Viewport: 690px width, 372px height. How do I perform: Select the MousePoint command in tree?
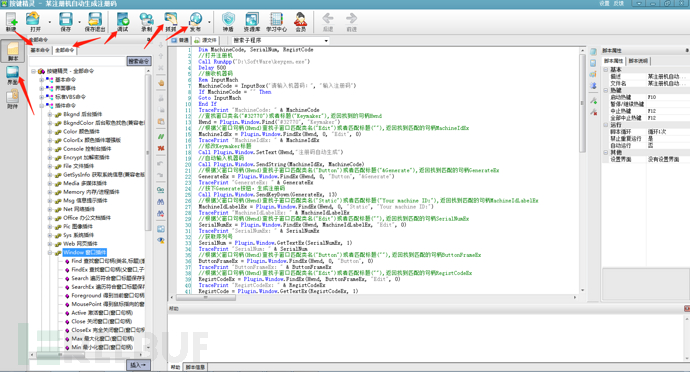coord(108,304)
